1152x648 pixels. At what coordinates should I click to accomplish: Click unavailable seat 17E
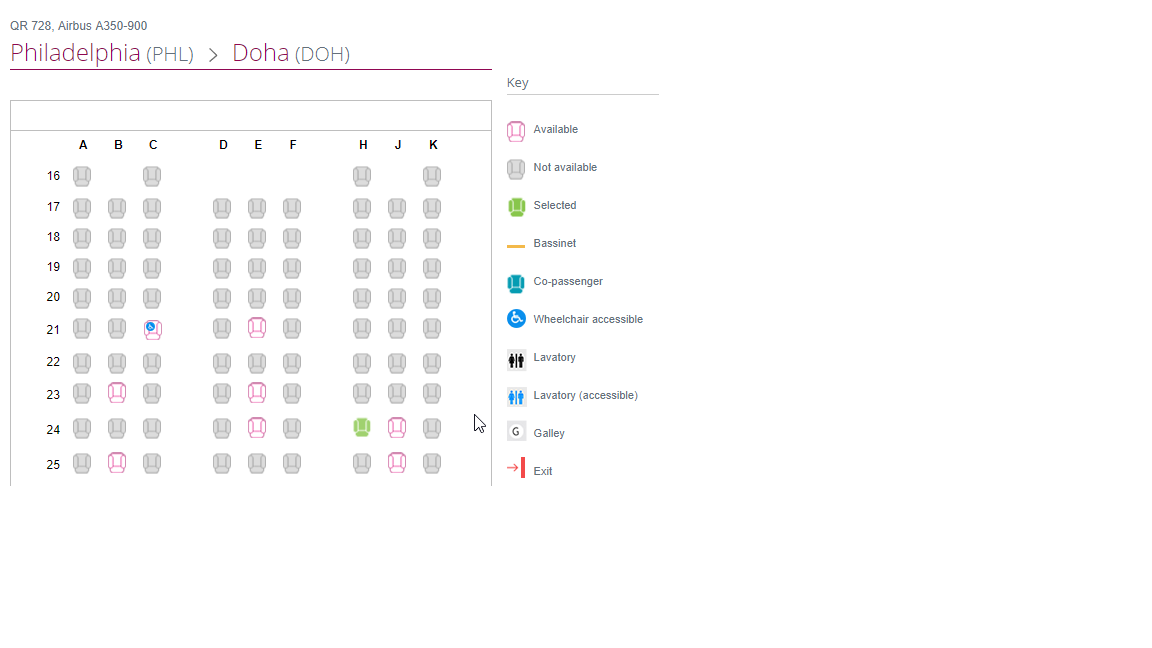click(x=256, y=208)
